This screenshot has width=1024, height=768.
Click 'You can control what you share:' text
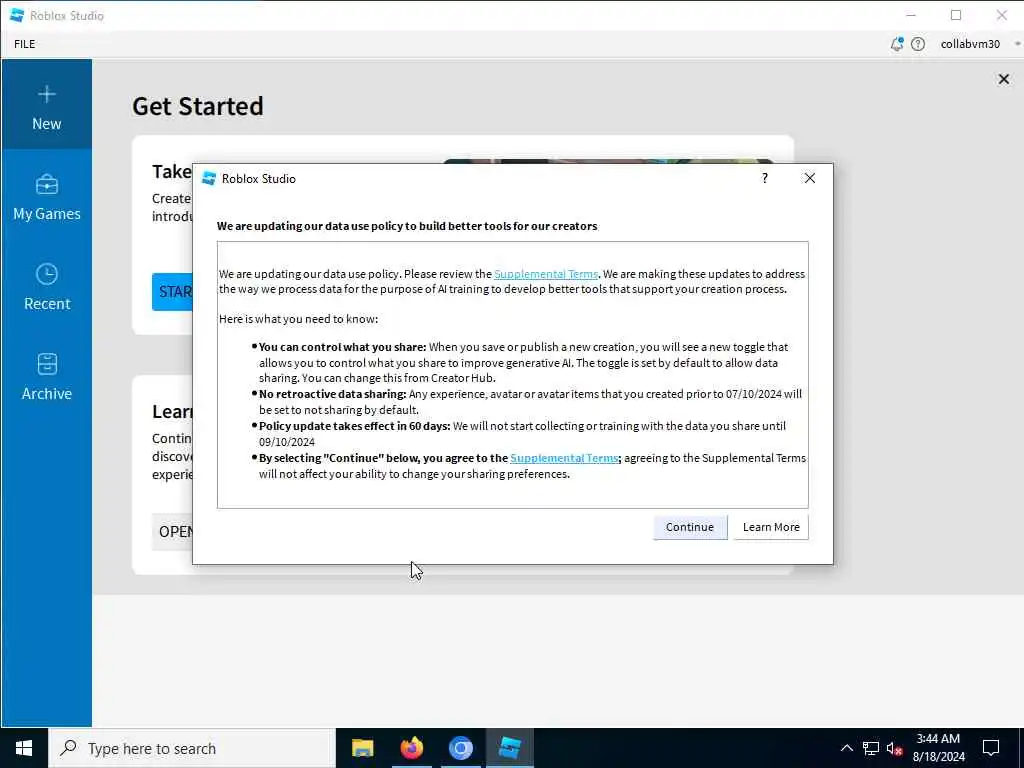342,347
